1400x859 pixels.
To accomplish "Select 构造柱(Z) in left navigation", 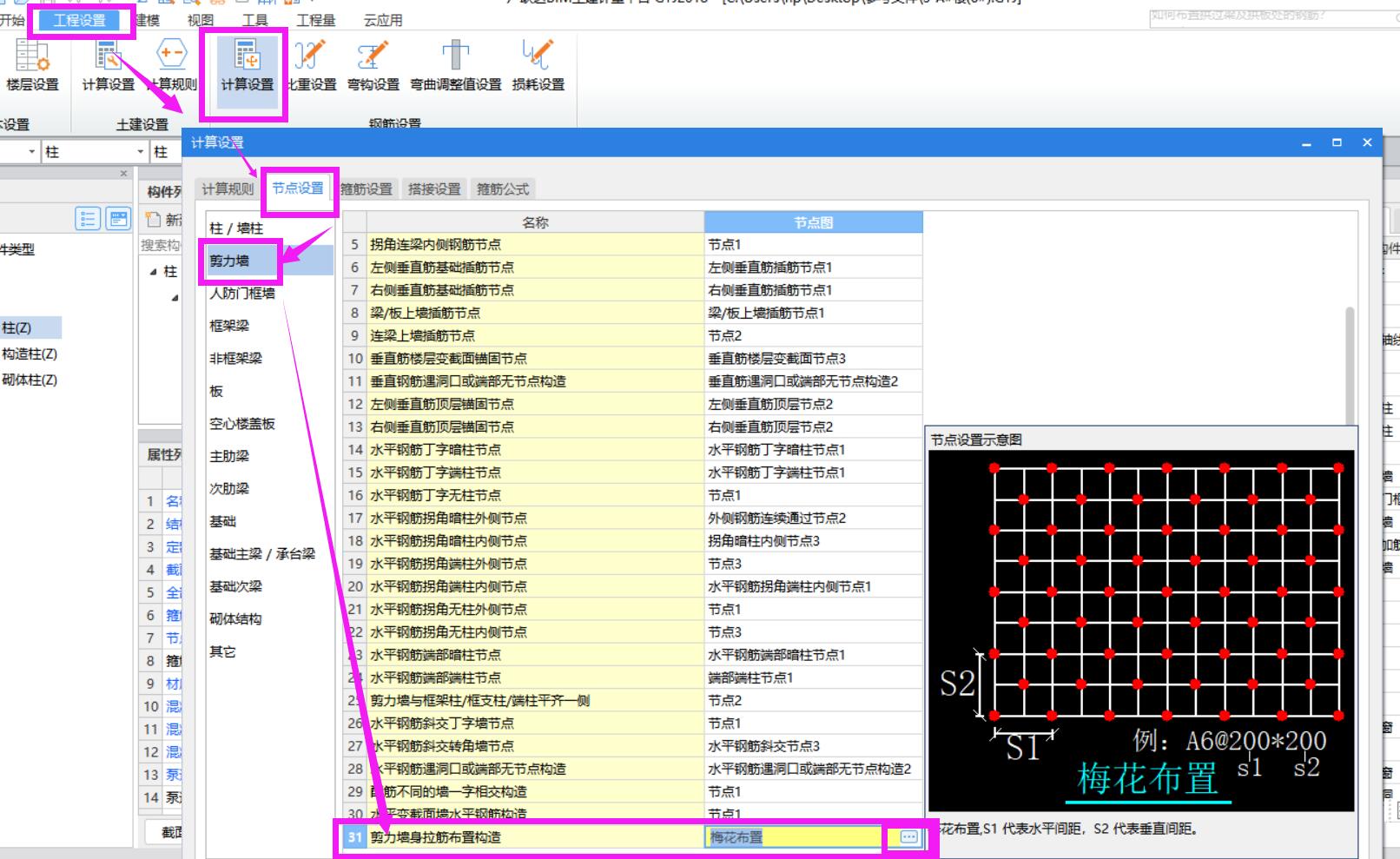I will point(30,354).
